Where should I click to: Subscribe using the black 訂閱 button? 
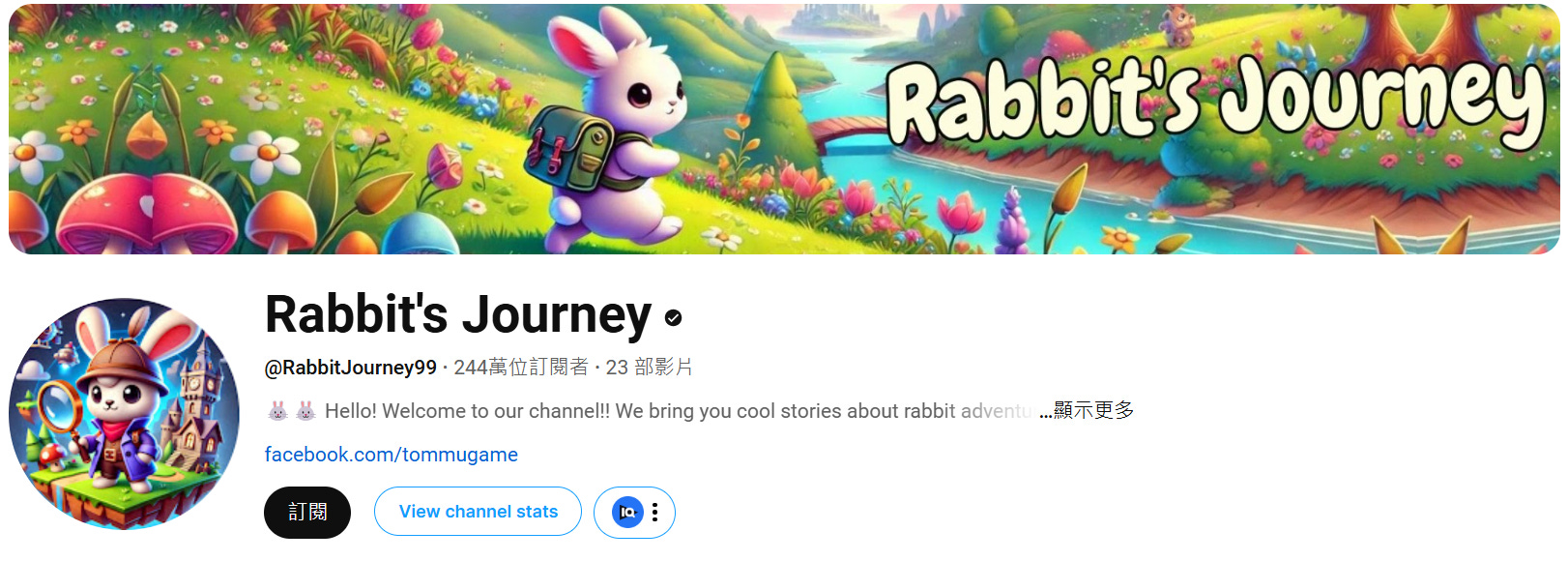[x=307, y=512]
